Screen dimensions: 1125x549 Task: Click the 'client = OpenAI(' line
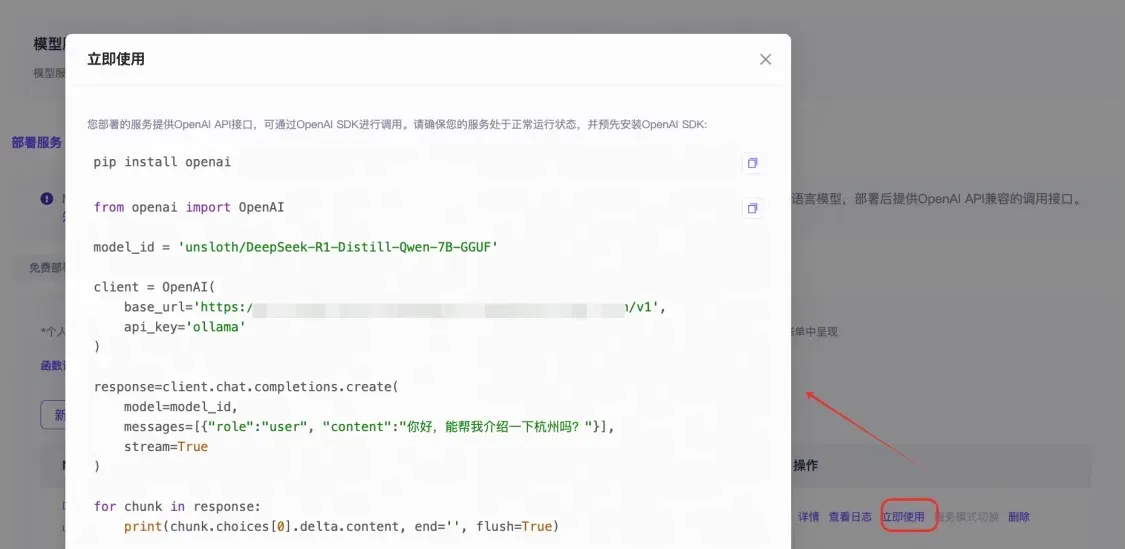pos(154,287)
